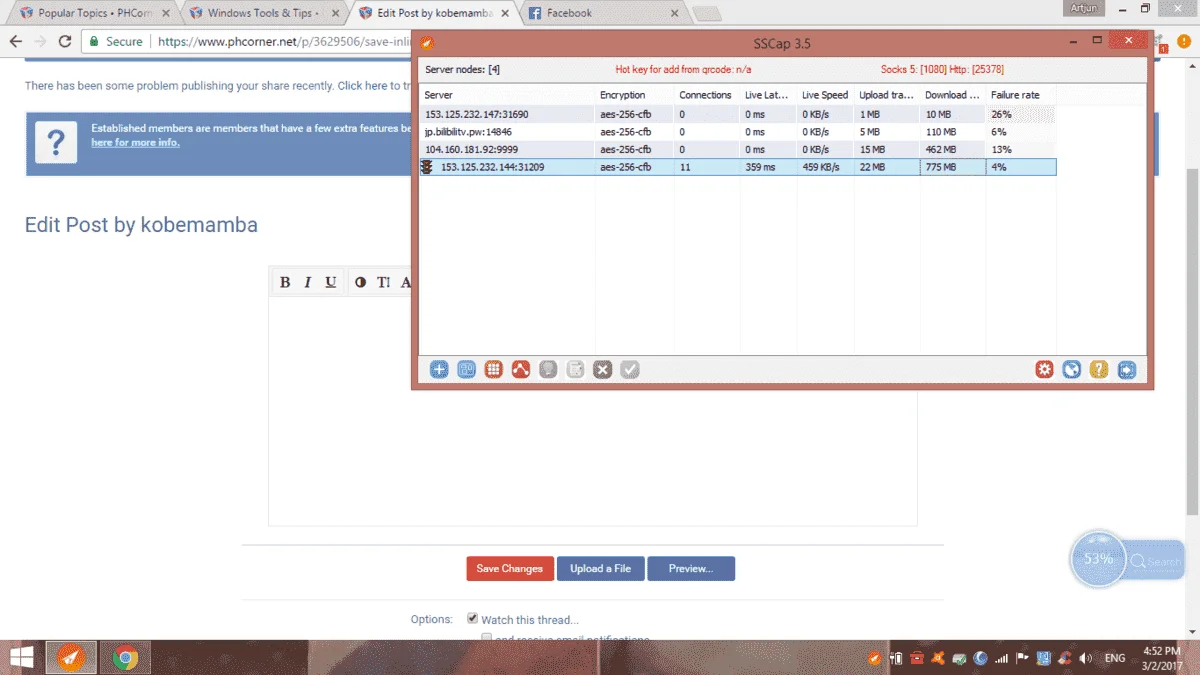Click the Chrome address bar URL
This screenshot has width=1200, height=675.
click(285, 42)
